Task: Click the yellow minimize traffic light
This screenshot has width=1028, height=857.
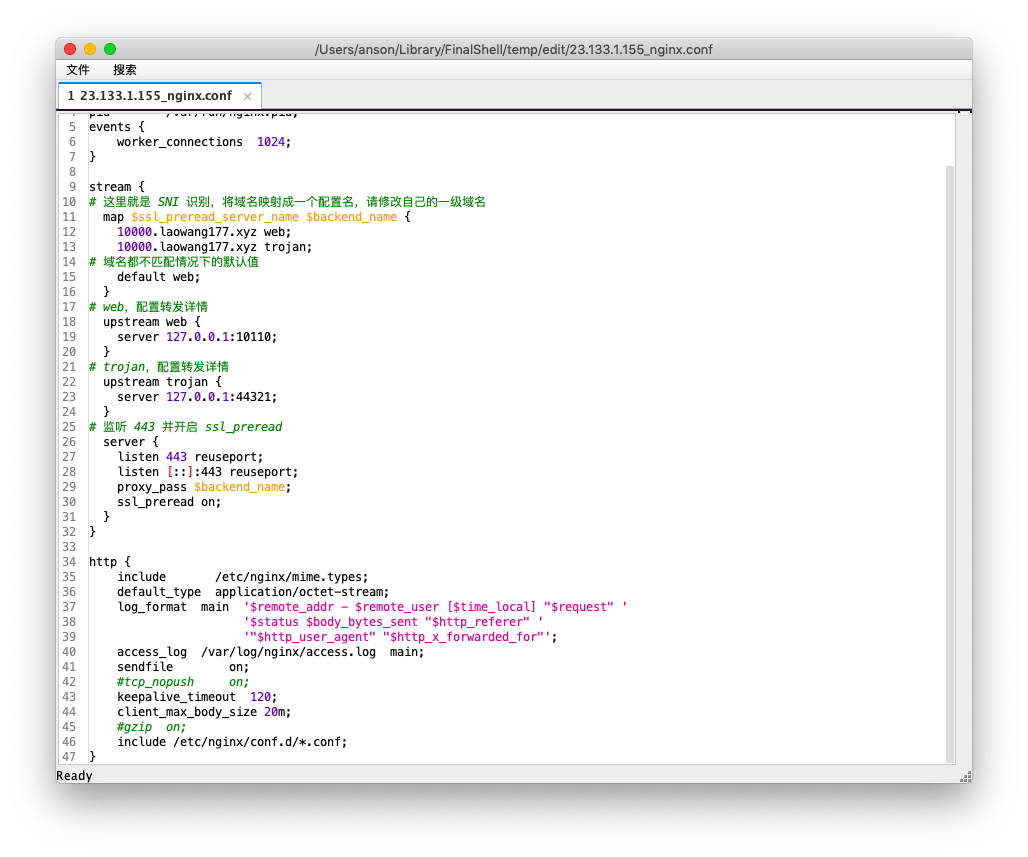Action: point(89,47)
